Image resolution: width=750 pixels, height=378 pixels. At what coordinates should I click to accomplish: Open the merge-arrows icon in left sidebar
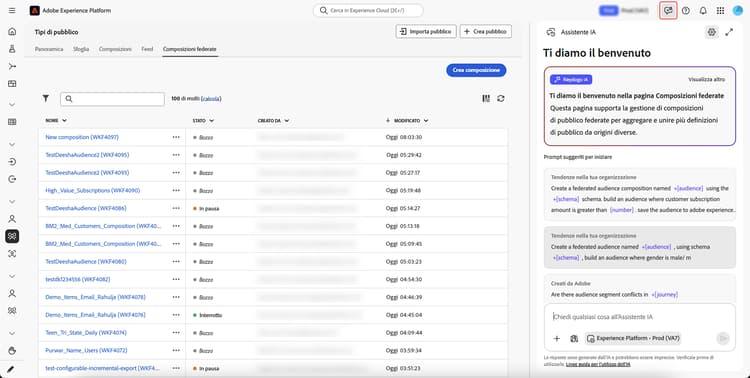(x=12, y=66)
